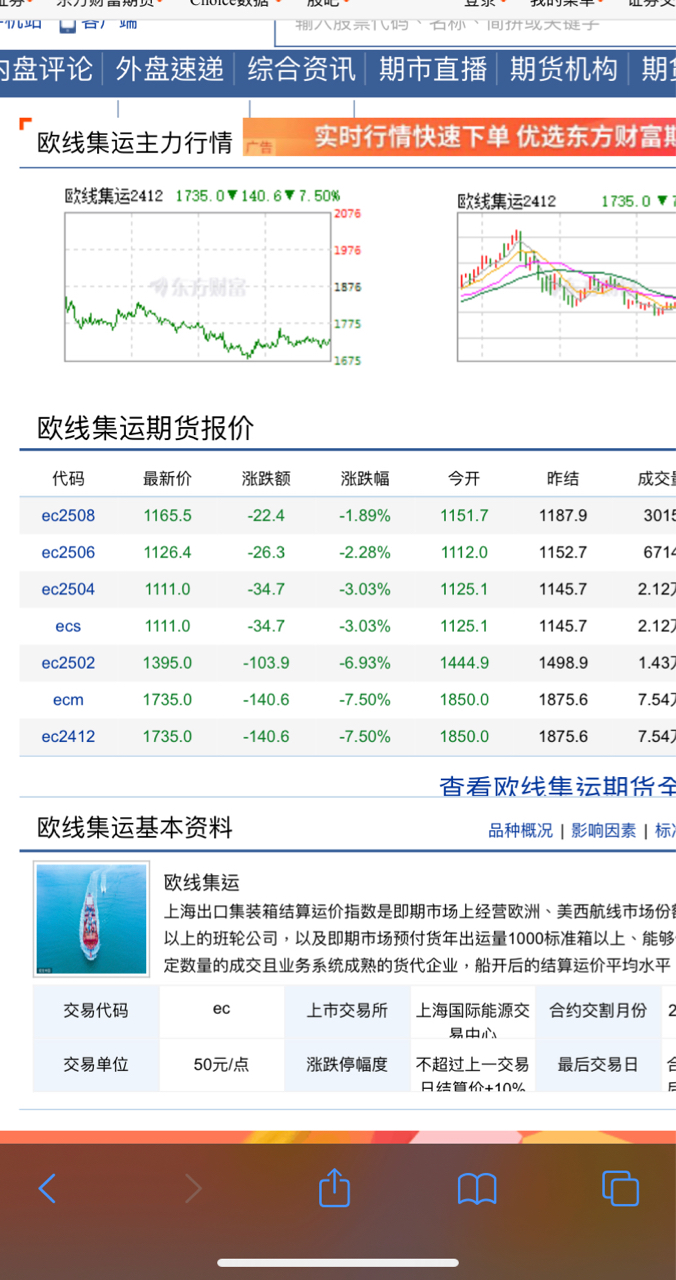Click the 涨跌额 column header
Screen dimensions: 676x1280
click(266, 479)
